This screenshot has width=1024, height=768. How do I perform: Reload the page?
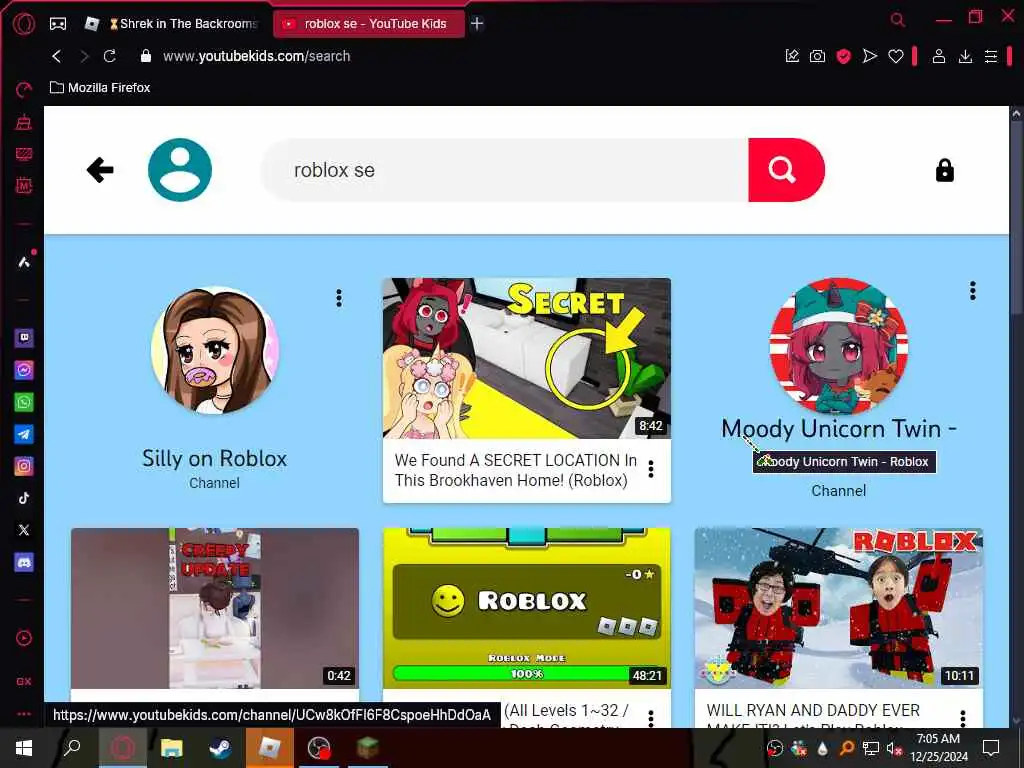[x=110, y=56]
